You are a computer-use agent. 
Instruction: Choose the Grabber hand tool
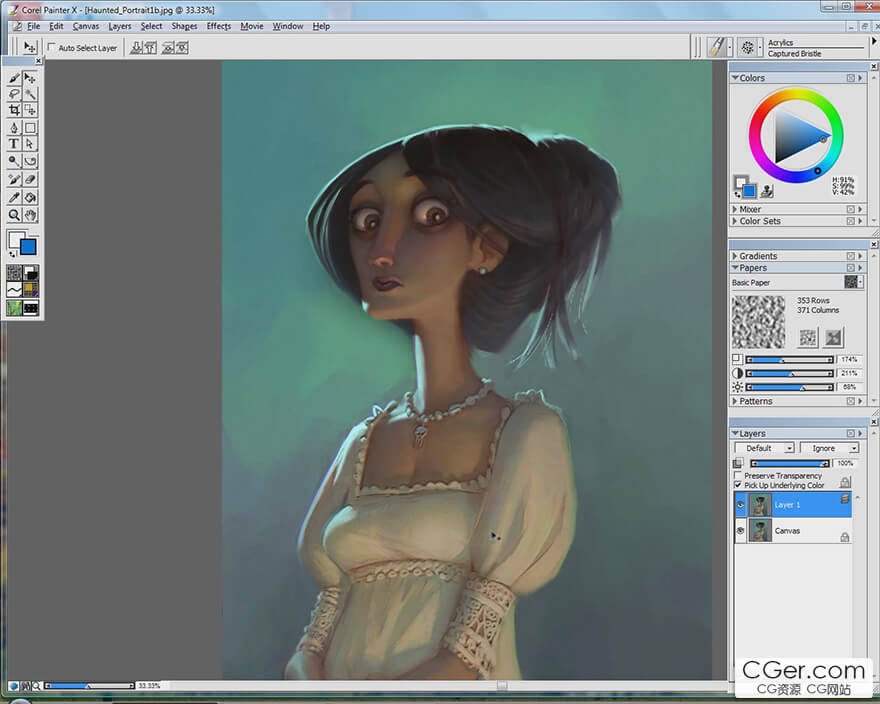tap(31, 215)
